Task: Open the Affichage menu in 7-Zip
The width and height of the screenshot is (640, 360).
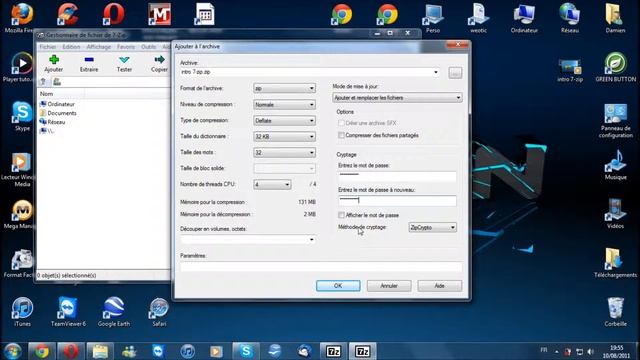Action: (x=98, y=47)
